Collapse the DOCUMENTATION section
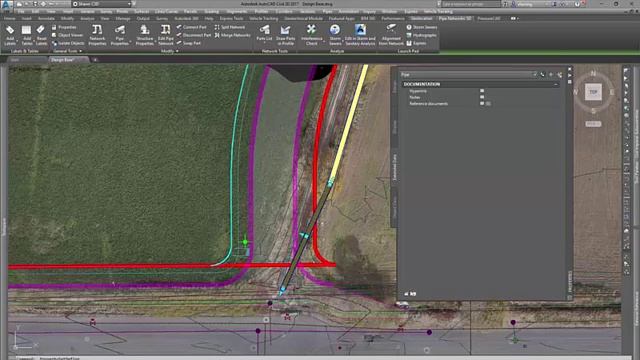 pos(556,84)
